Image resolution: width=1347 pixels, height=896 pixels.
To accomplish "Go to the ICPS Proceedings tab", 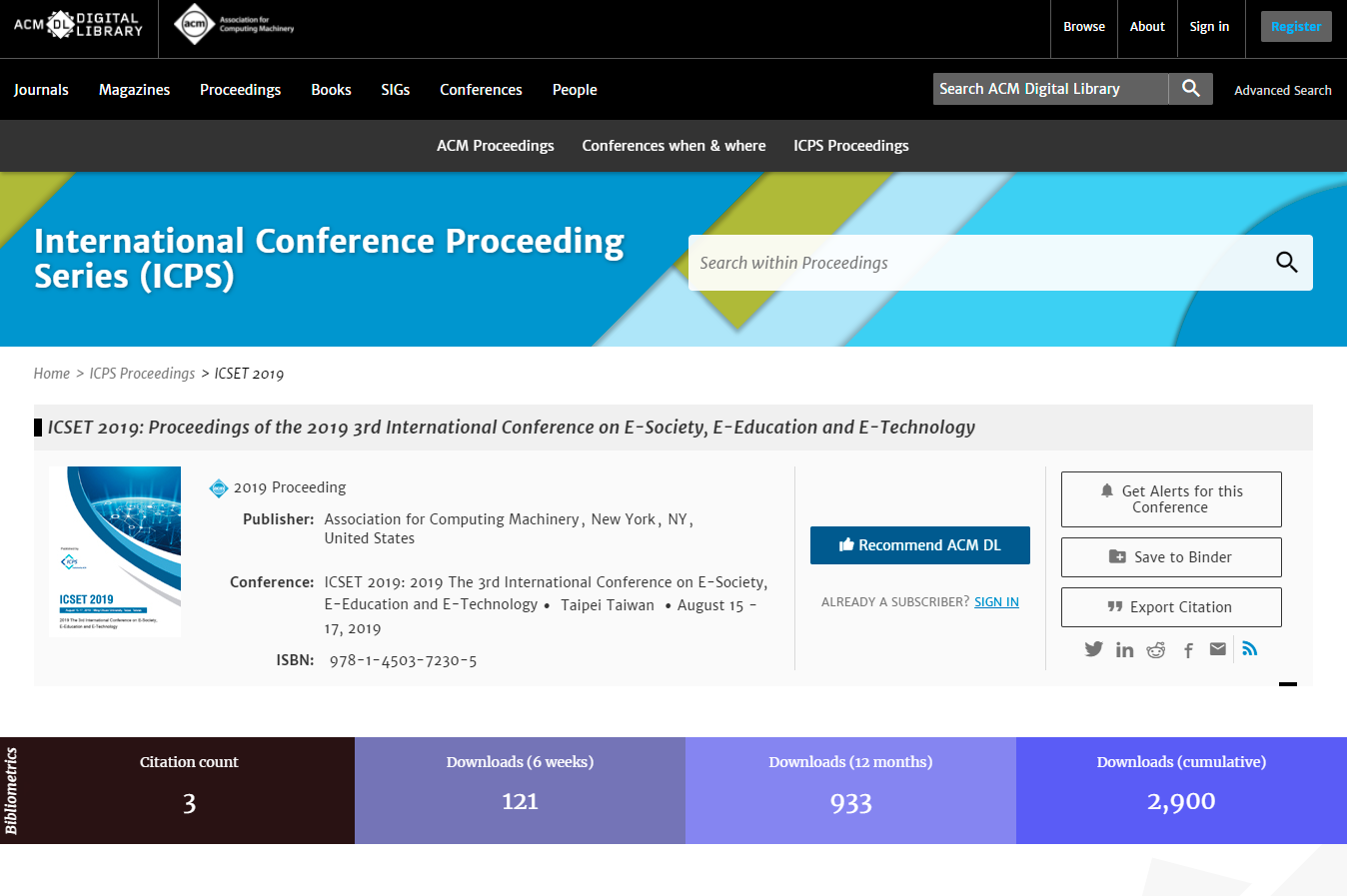I will coord(851,146).
